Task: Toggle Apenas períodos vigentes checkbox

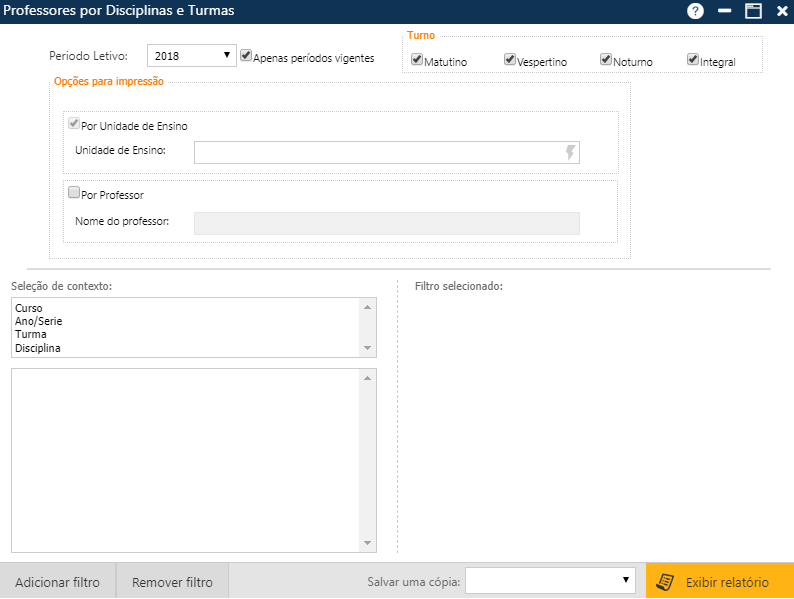Action: [246, 57]
